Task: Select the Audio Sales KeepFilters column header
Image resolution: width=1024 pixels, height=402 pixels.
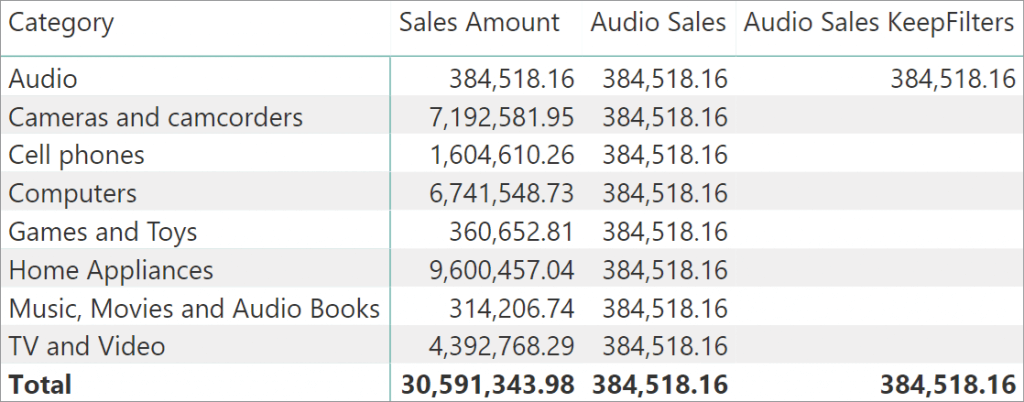Action: coord(879,23)
